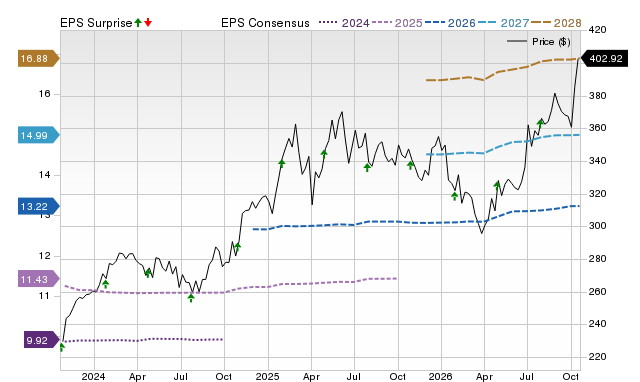Toggle the 2025 consensus series in the legend
This screenshot has width=640, height=382.
[x=397, y=23]
